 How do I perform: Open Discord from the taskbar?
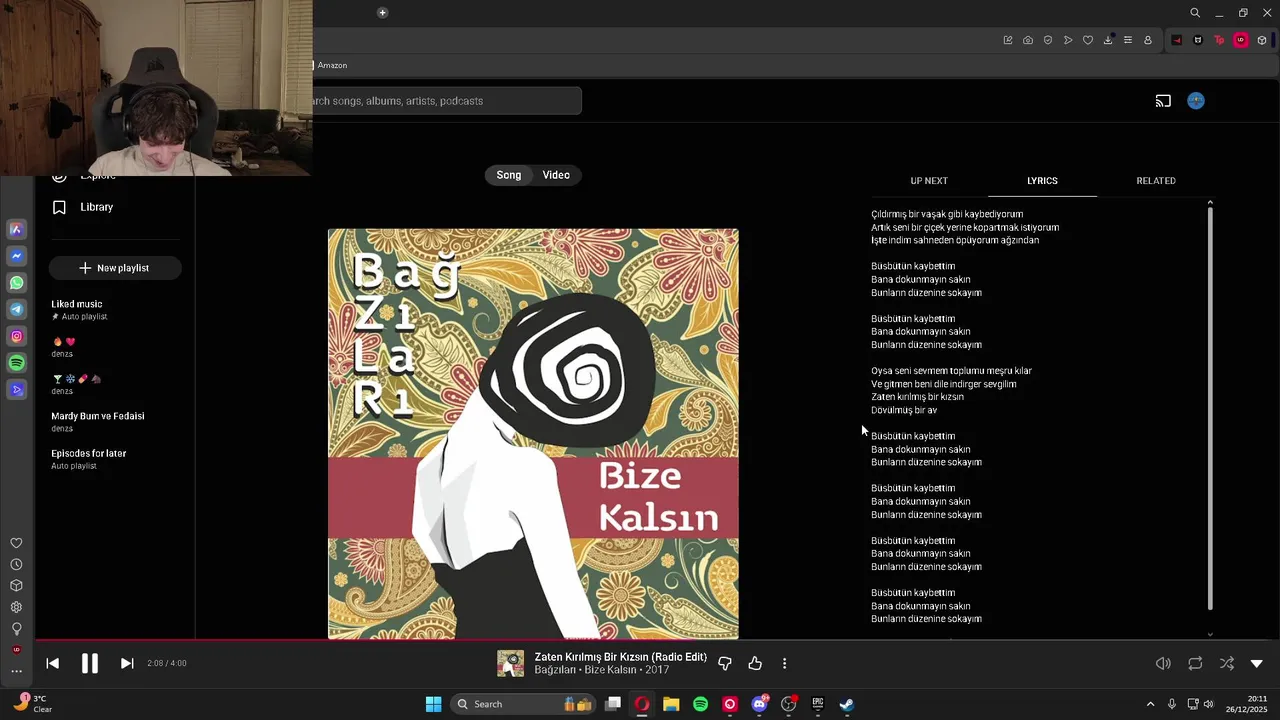click(759, 704)
